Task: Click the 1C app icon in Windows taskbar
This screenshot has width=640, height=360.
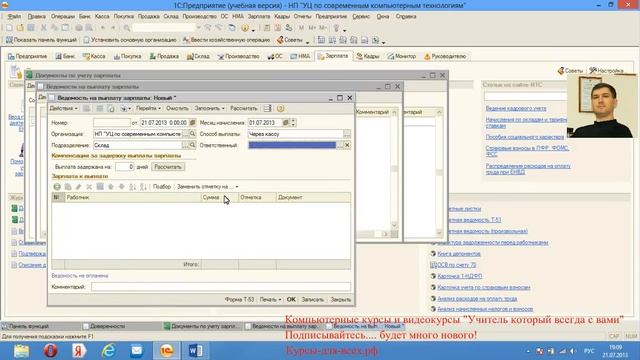Action: pos(167,351)
